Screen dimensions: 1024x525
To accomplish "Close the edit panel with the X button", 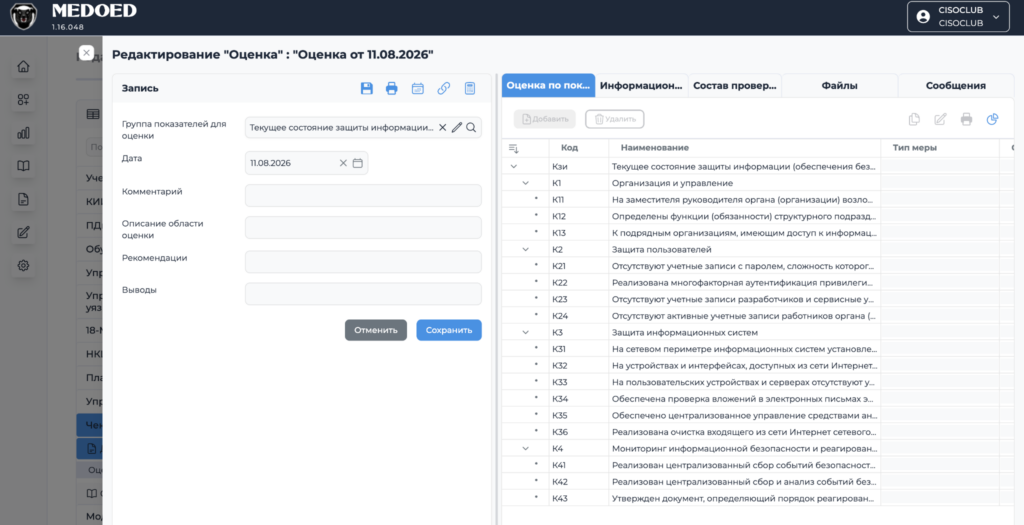I will pos(86,54).
